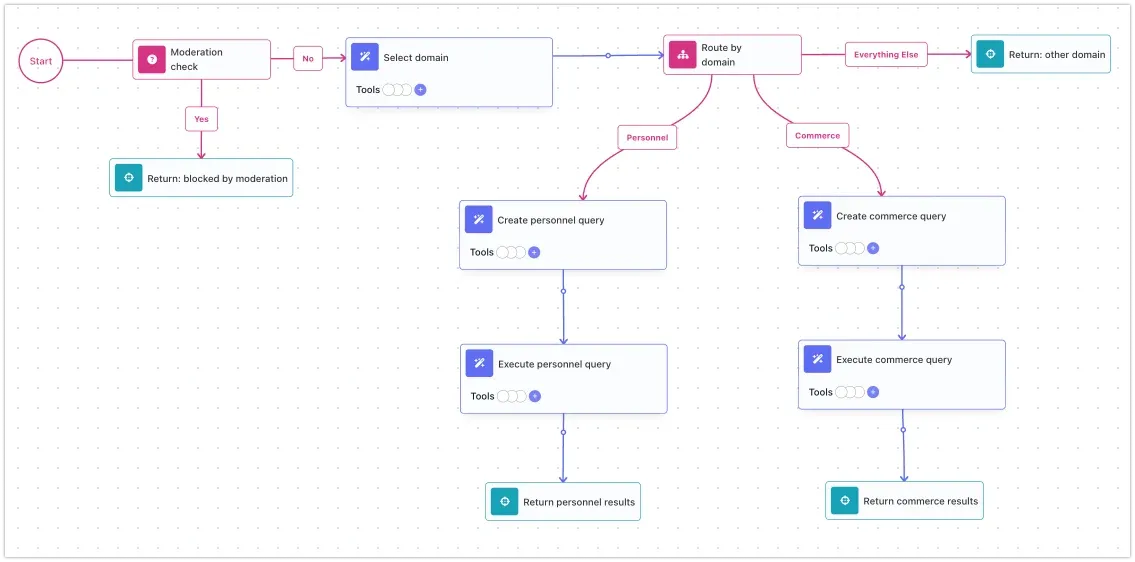Click the Start node circle
1135x562 pixels.
[x=41, y=61]
